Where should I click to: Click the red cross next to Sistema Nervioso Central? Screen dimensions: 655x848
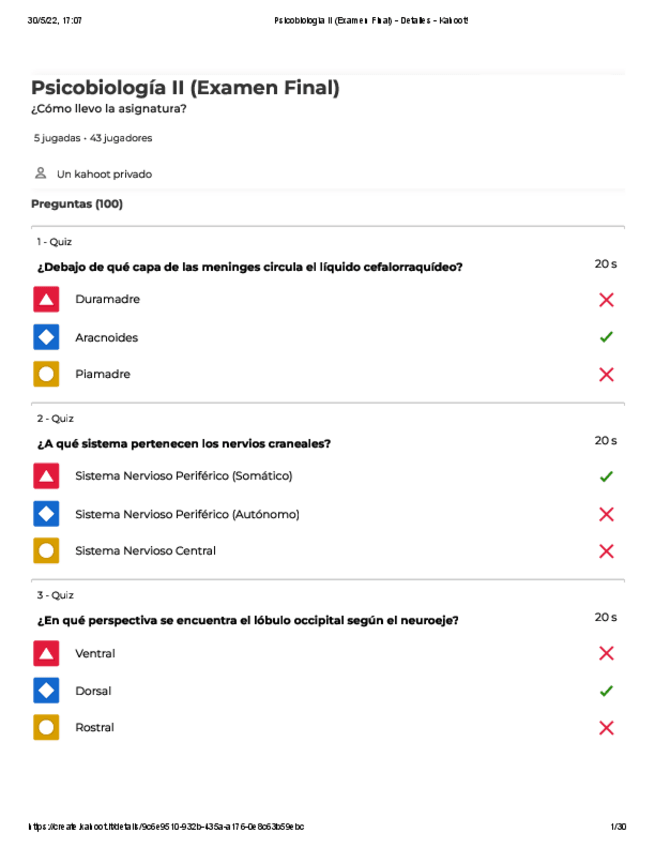pos(606,551)
